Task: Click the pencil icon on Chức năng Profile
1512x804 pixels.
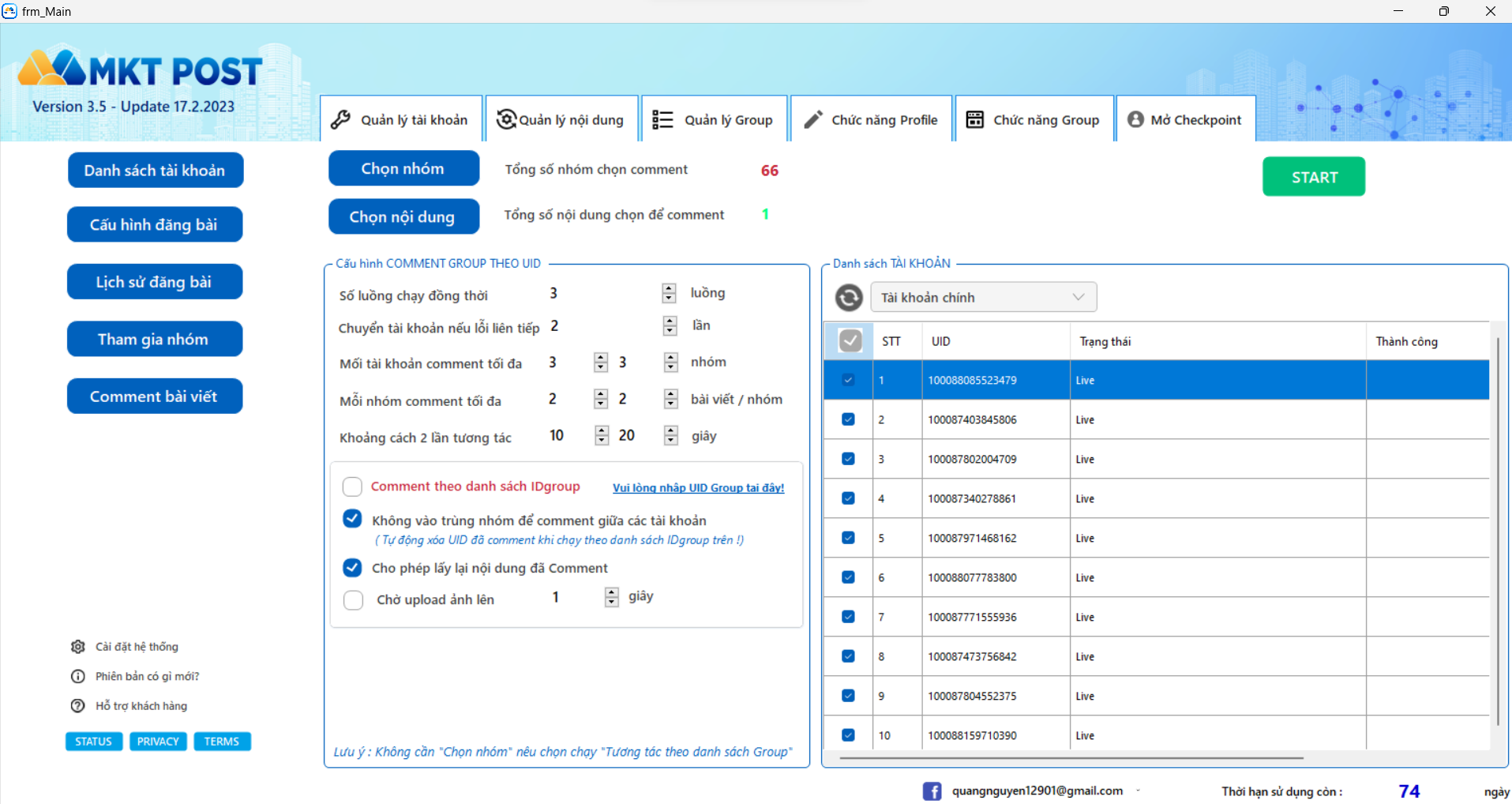Action: (x=812, y=119)
